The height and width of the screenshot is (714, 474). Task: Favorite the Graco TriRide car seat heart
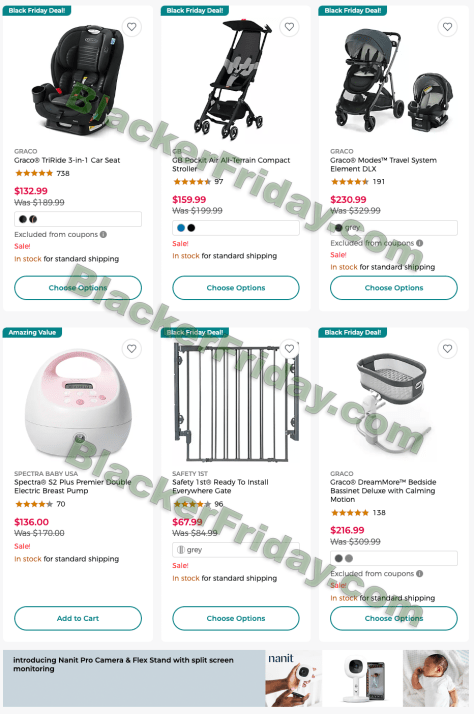click(132, 27)
